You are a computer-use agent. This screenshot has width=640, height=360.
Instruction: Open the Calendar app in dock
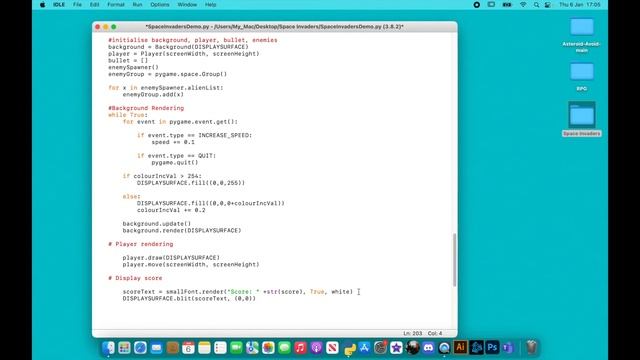click(x=188, y=348)
